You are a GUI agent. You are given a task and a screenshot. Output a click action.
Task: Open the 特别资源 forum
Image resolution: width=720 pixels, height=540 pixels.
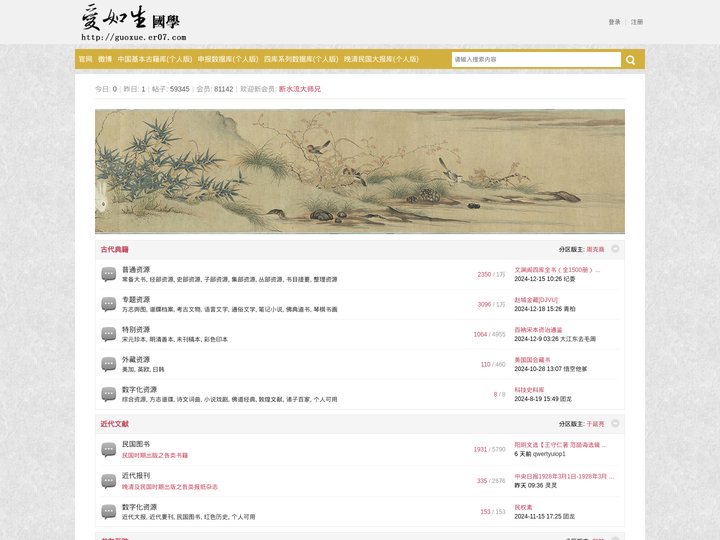point(136,330)
